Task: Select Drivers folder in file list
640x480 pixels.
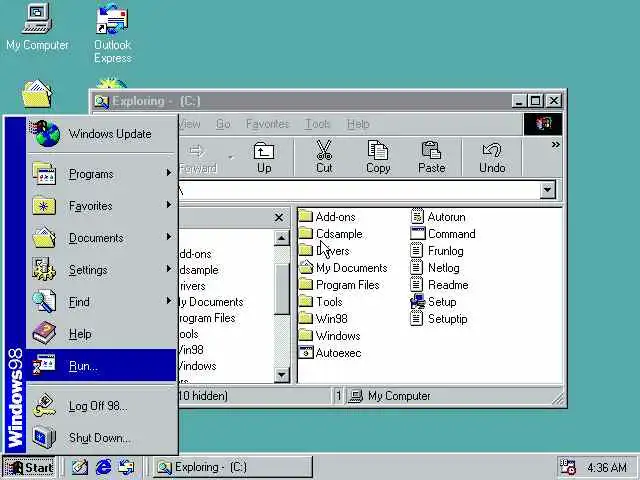Action: (324, 251)
